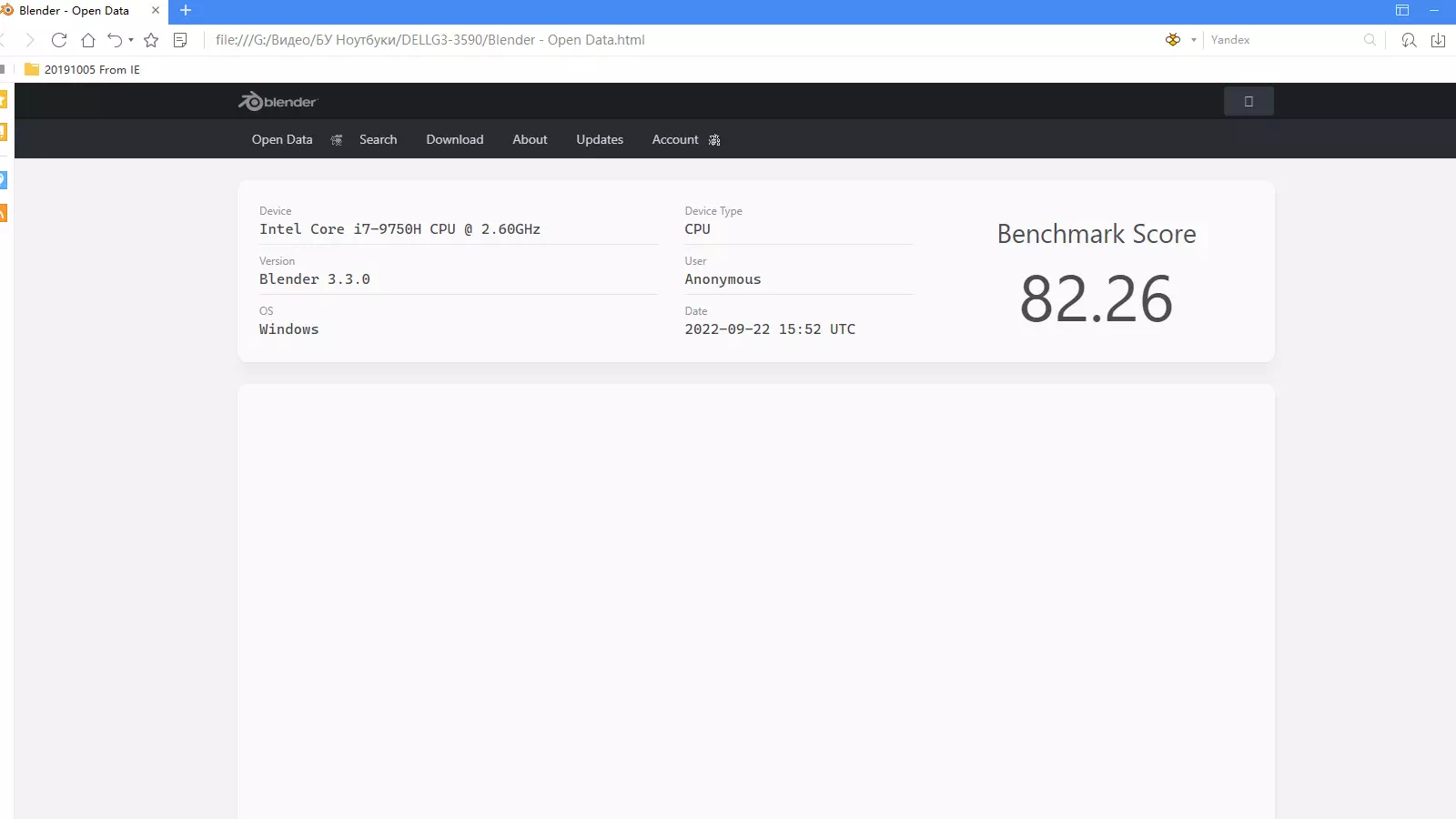Expand the undo history dropdown arrow

point(130,40)
